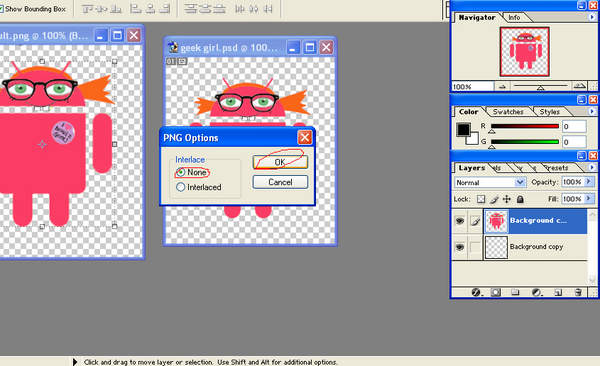Hide the Background c... layer eye
Image resolution: width=600 pixels, height=366 pixels.
[x=460, y=221]
